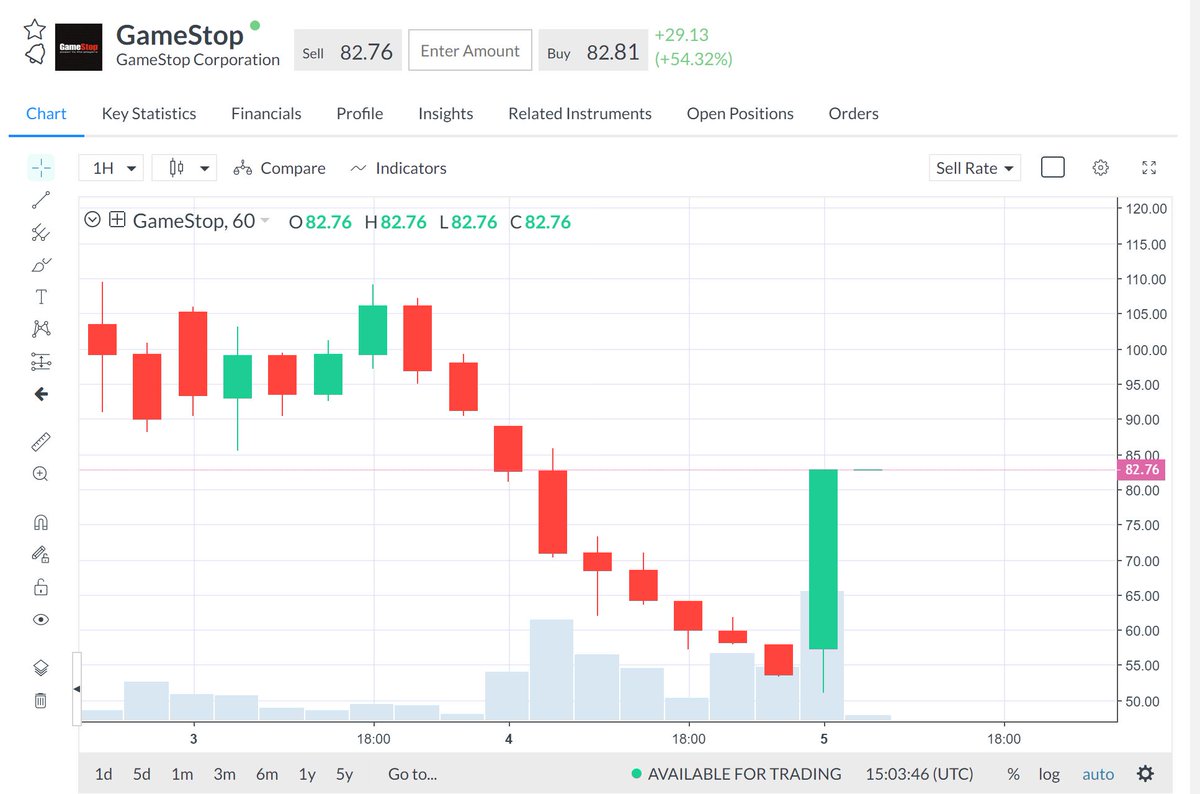This screenshot has width=1200, height=794.
Task: Click Go to... date link
Action: pos(413,773)
